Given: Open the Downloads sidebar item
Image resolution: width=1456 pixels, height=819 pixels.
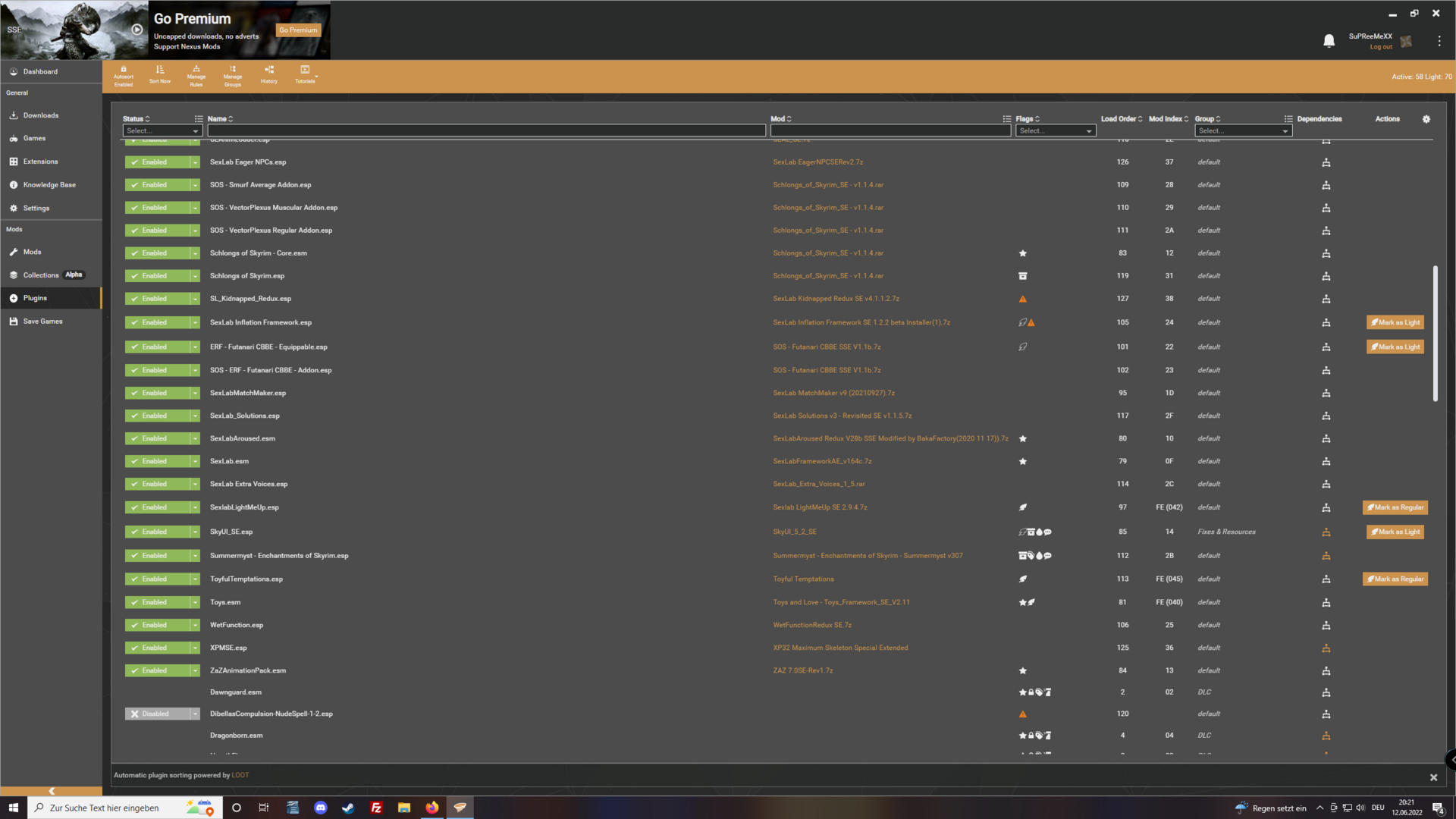Looking at the screenshot, I should click(x=51, y=116).
